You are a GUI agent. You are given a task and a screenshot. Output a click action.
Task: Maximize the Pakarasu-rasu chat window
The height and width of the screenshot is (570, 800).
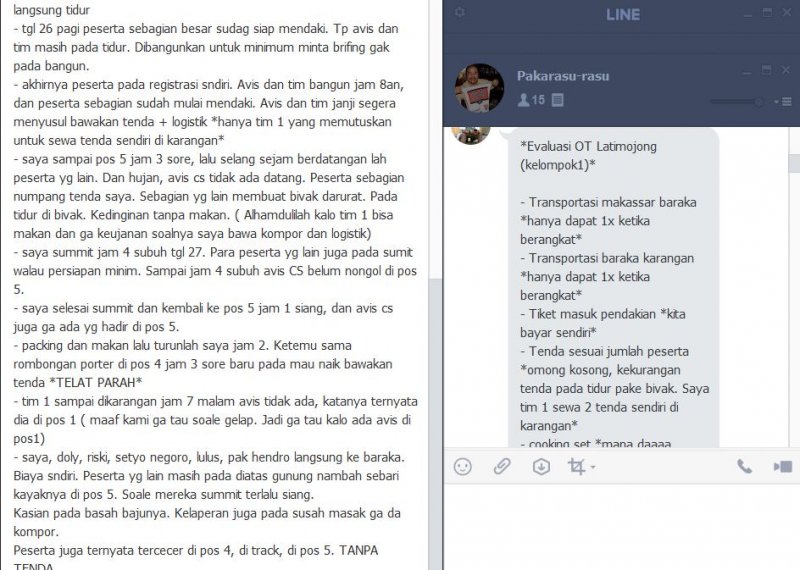pos(766,69)
